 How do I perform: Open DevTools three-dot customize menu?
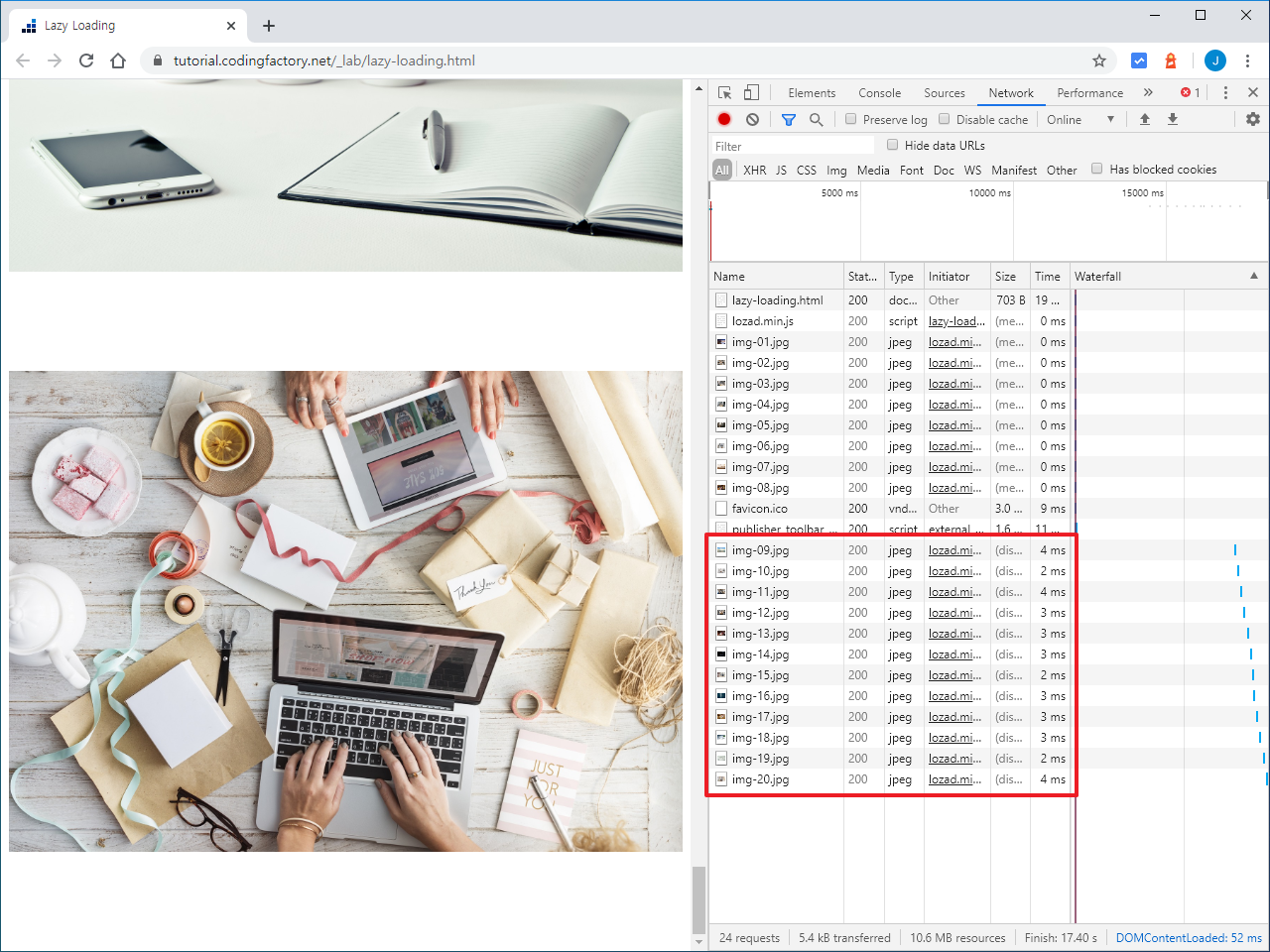pyautogui.click(x=1225, y=92)
